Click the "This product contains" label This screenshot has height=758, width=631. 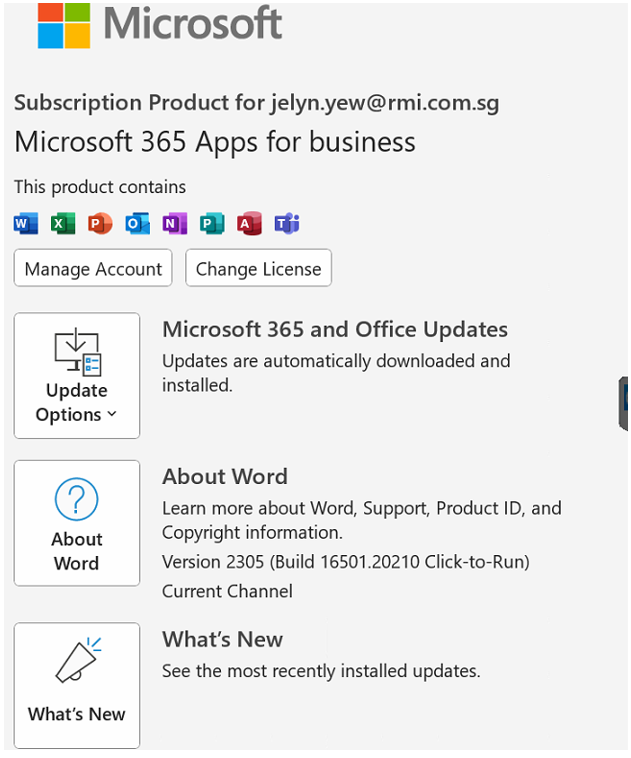[x=100, y=187]
